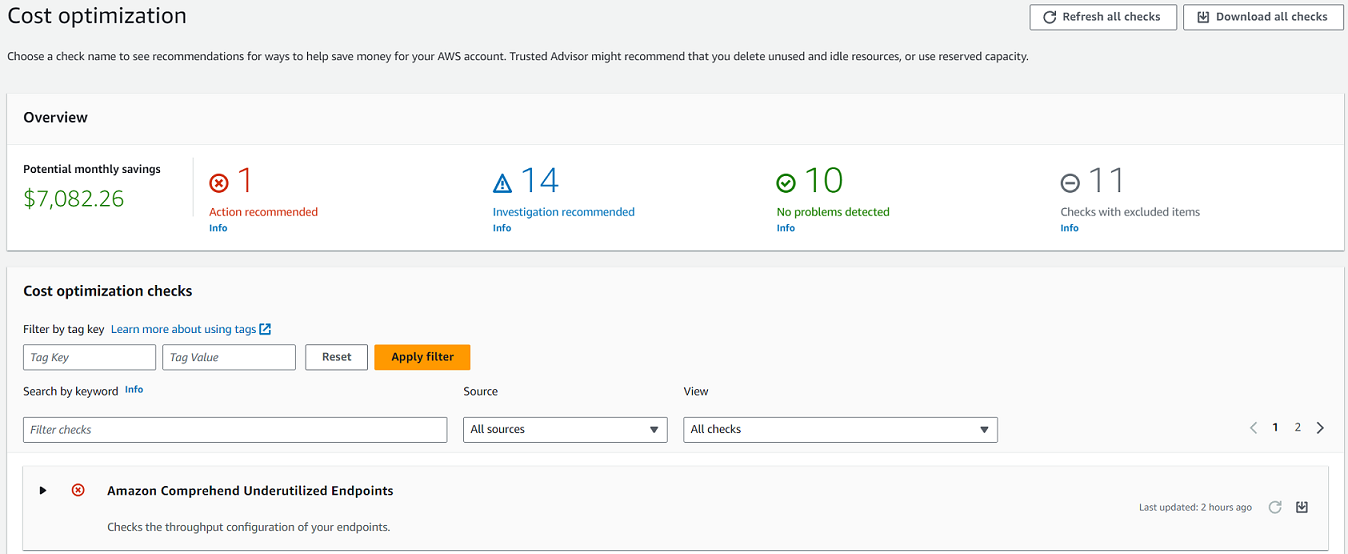Click the gray excluded items minus icon
The height and width of the screenshot is (554, 1348).
coord(1070,183)
